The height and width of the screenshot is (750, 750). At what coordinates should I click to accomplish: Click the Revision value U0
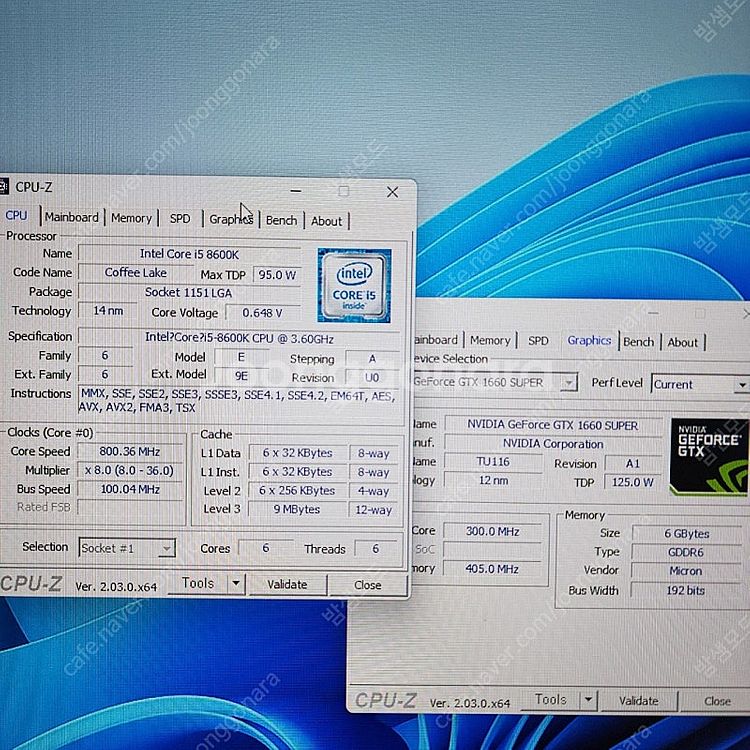pos(372,377)
